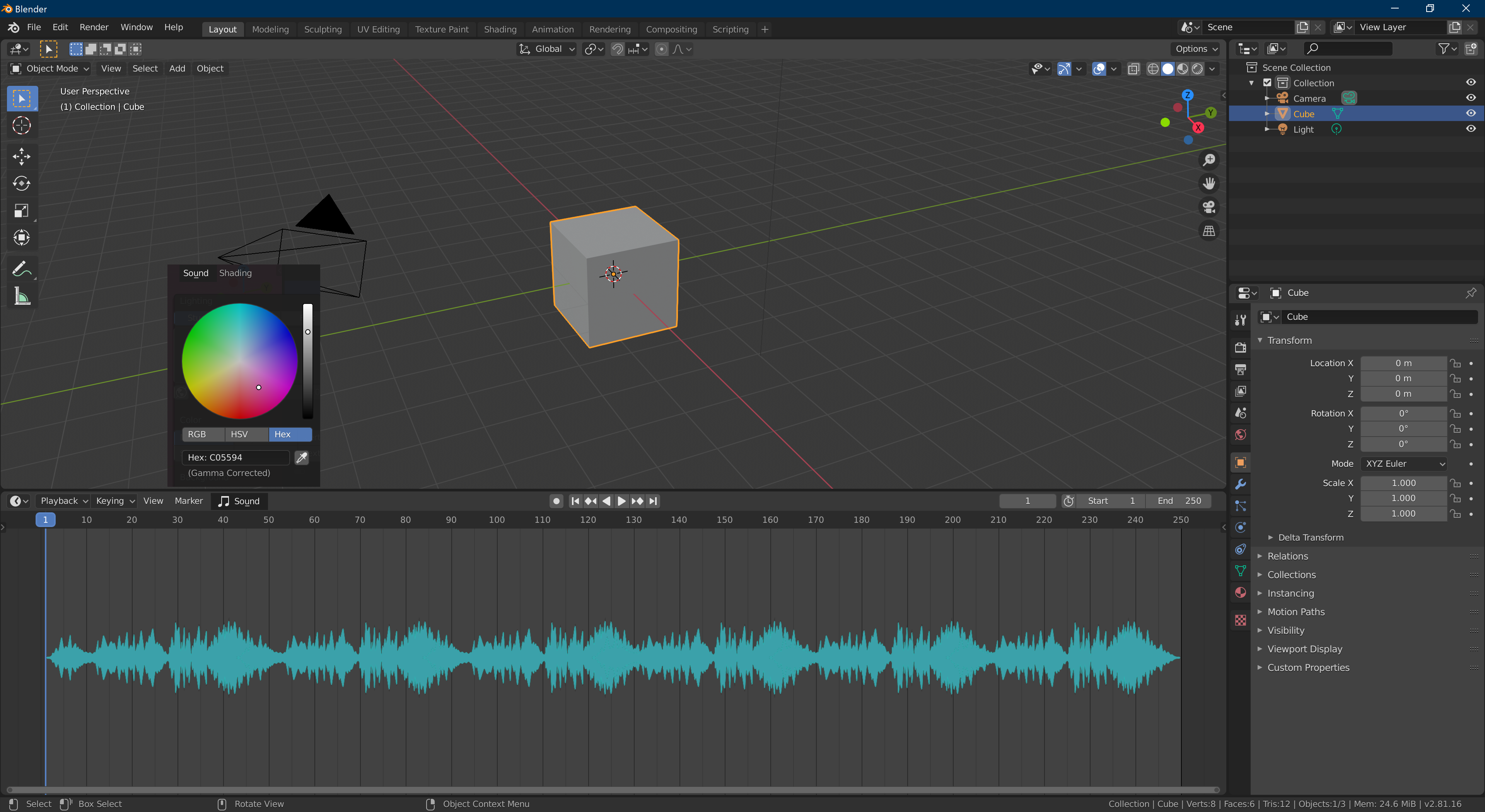Open the Render properties tab
Image resolution: width=1485 pixels, height=812 pixels.
1241,348
